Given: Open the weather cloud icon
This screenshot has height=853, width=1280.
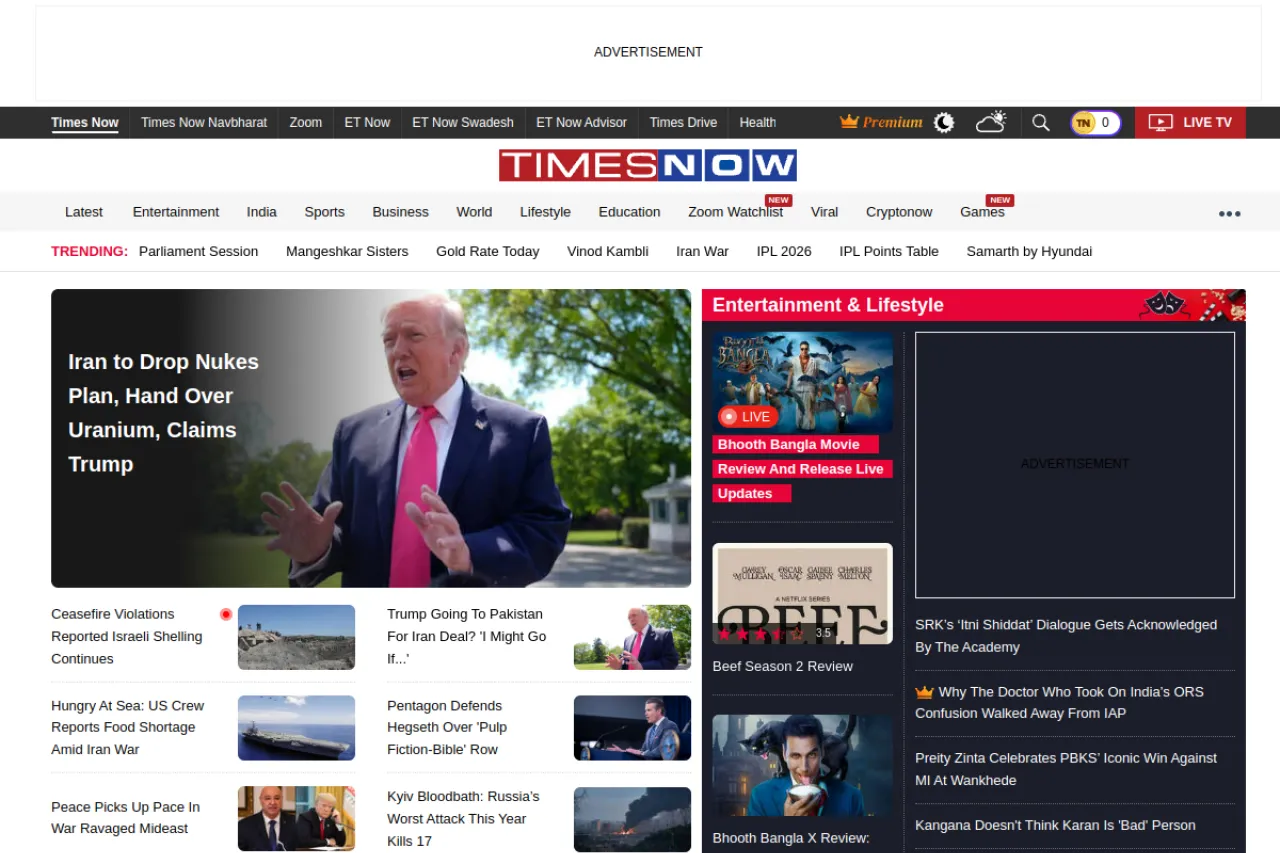Looking at the screenshot, I should tap(991, 122).
